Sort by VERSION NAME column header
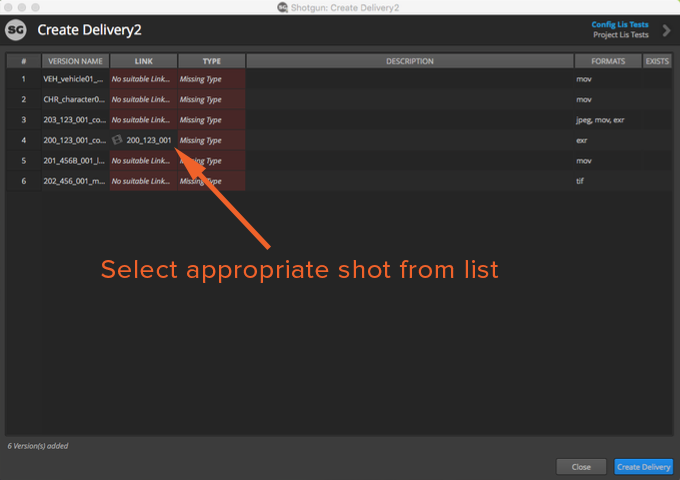 click(75, 61)
